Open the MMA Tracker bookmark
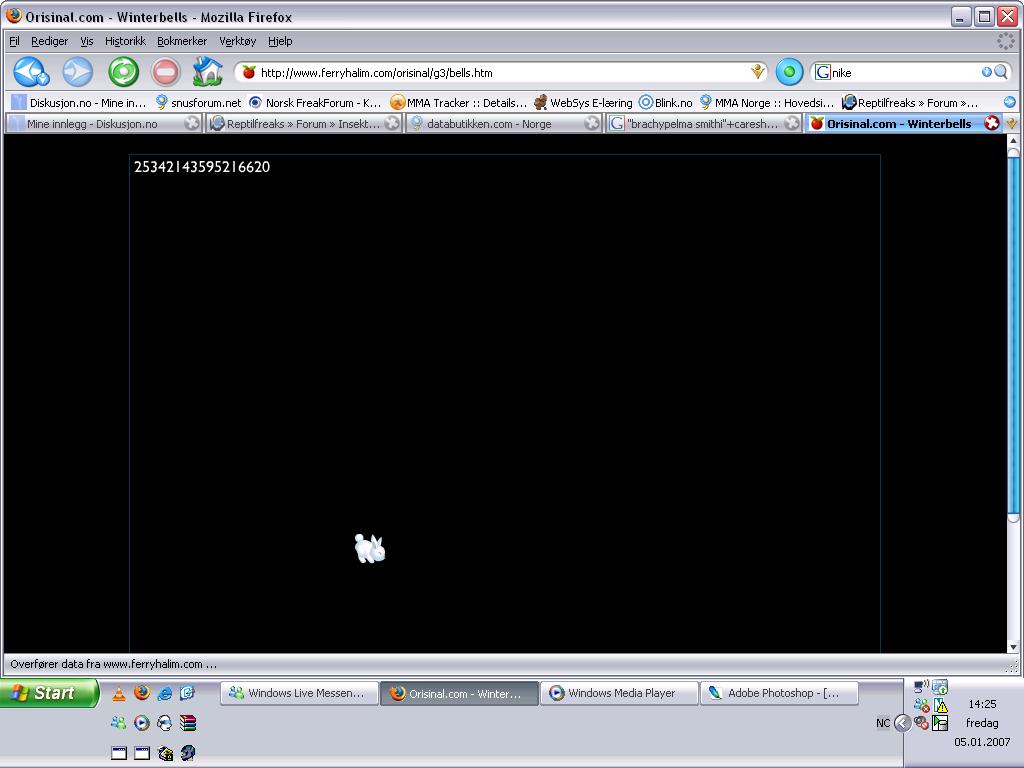The width and height of the screenshot is (1024, 768). pyautogui.click(x=458, y=103)
